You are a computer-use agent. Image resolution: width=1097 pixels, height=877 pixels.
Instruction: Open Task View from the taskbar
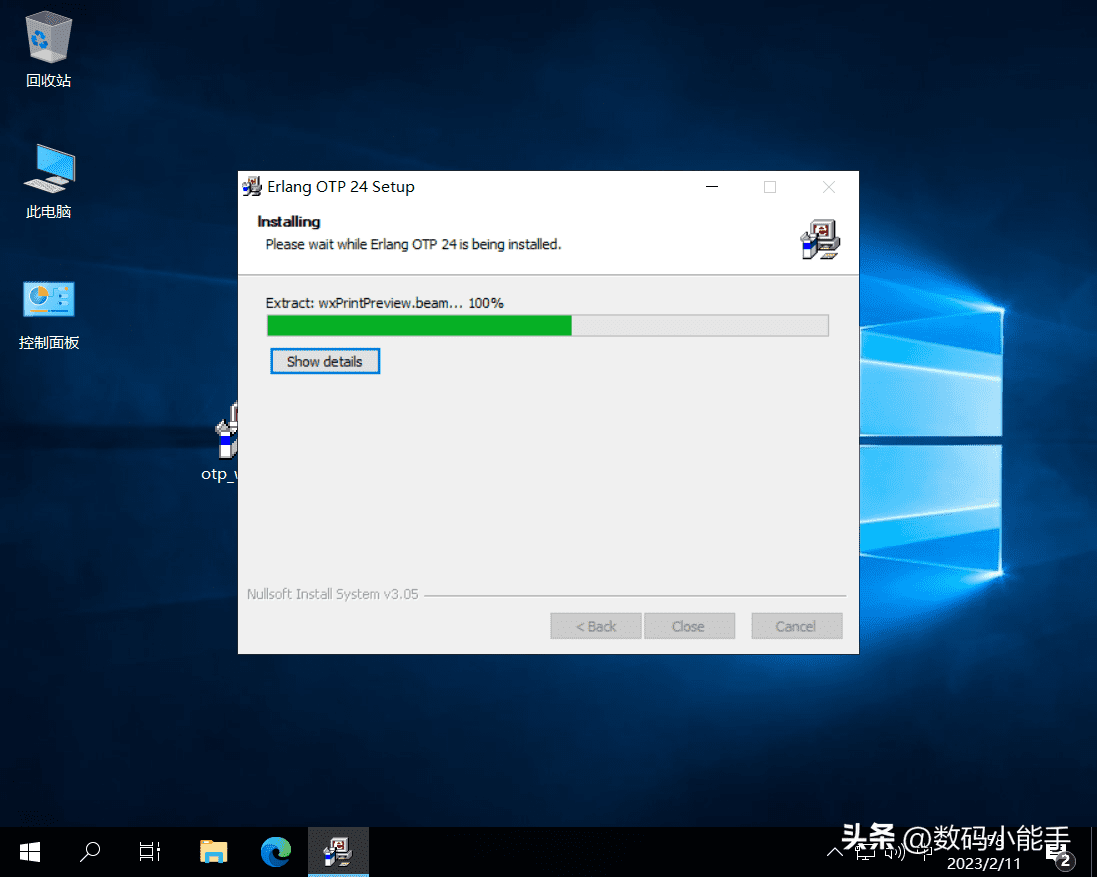click(x=150, y=852)
